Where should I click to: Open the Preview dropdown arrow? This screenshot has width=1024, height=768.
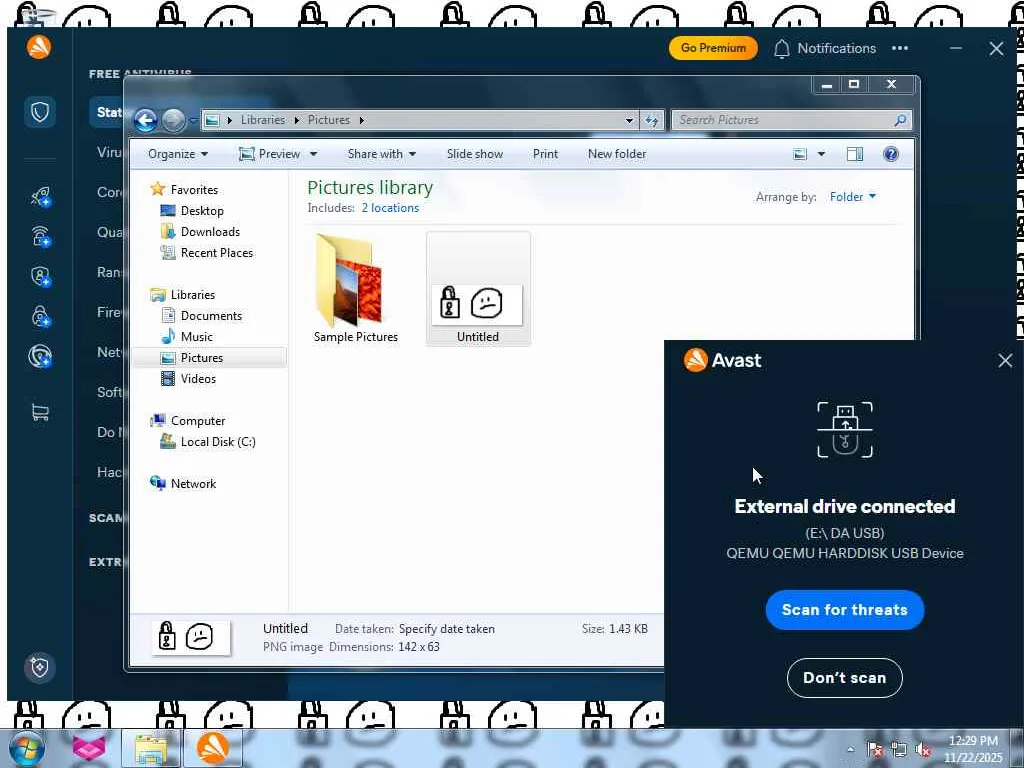(x=313, y=154)
